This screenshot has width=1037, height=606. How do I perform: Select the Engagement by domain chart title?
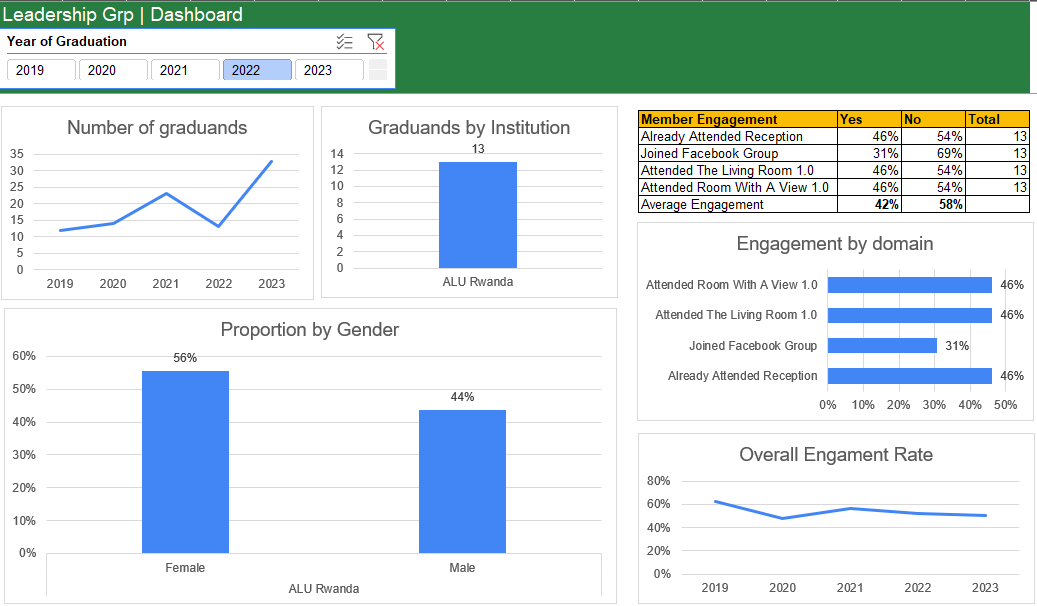tap(834, 244)
